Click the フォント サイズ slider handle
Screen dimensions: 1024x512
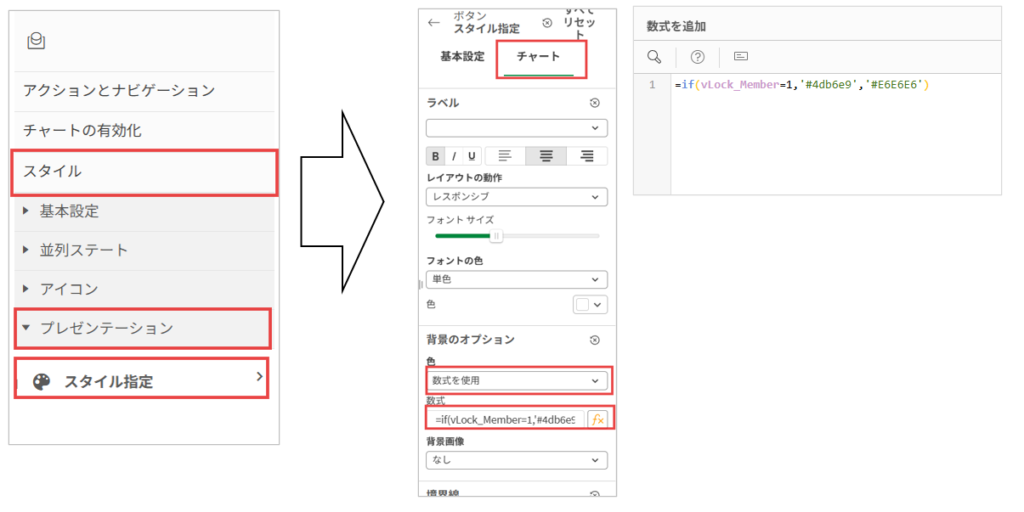click(x=495, y=236)
